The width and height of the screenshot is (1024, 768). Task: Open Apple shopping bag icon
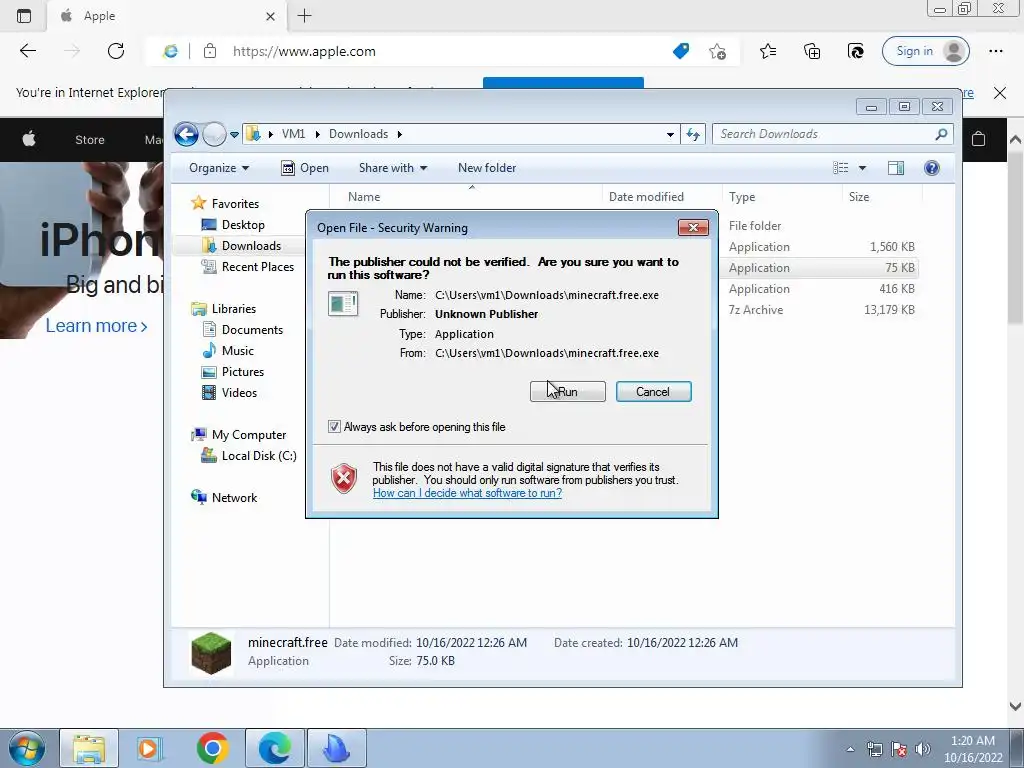click(978, 139)
